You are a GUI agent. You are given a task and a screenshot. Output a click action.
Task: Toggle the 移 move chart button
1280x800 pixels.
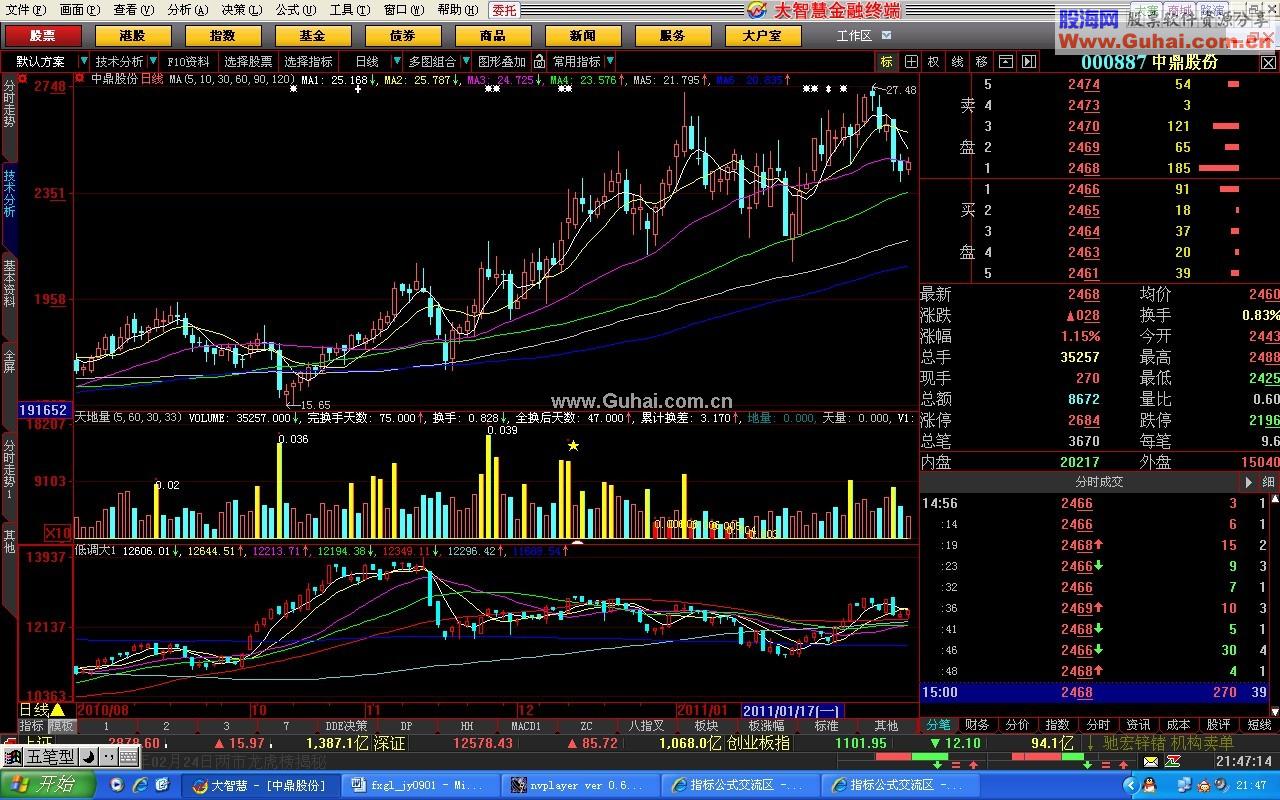pos(981,61)
